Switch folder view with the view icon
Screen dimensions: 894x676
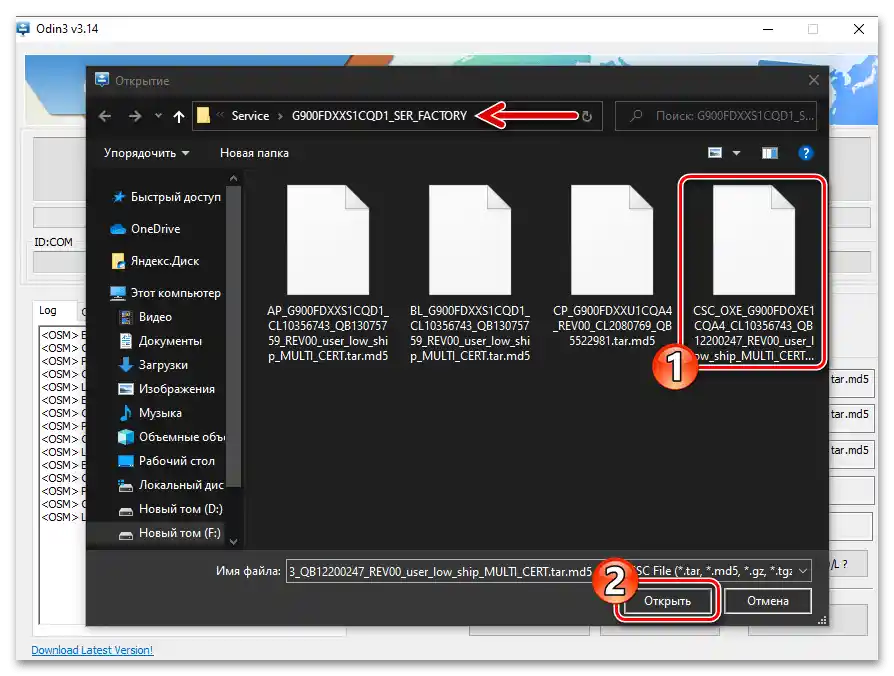coord(769,152)
